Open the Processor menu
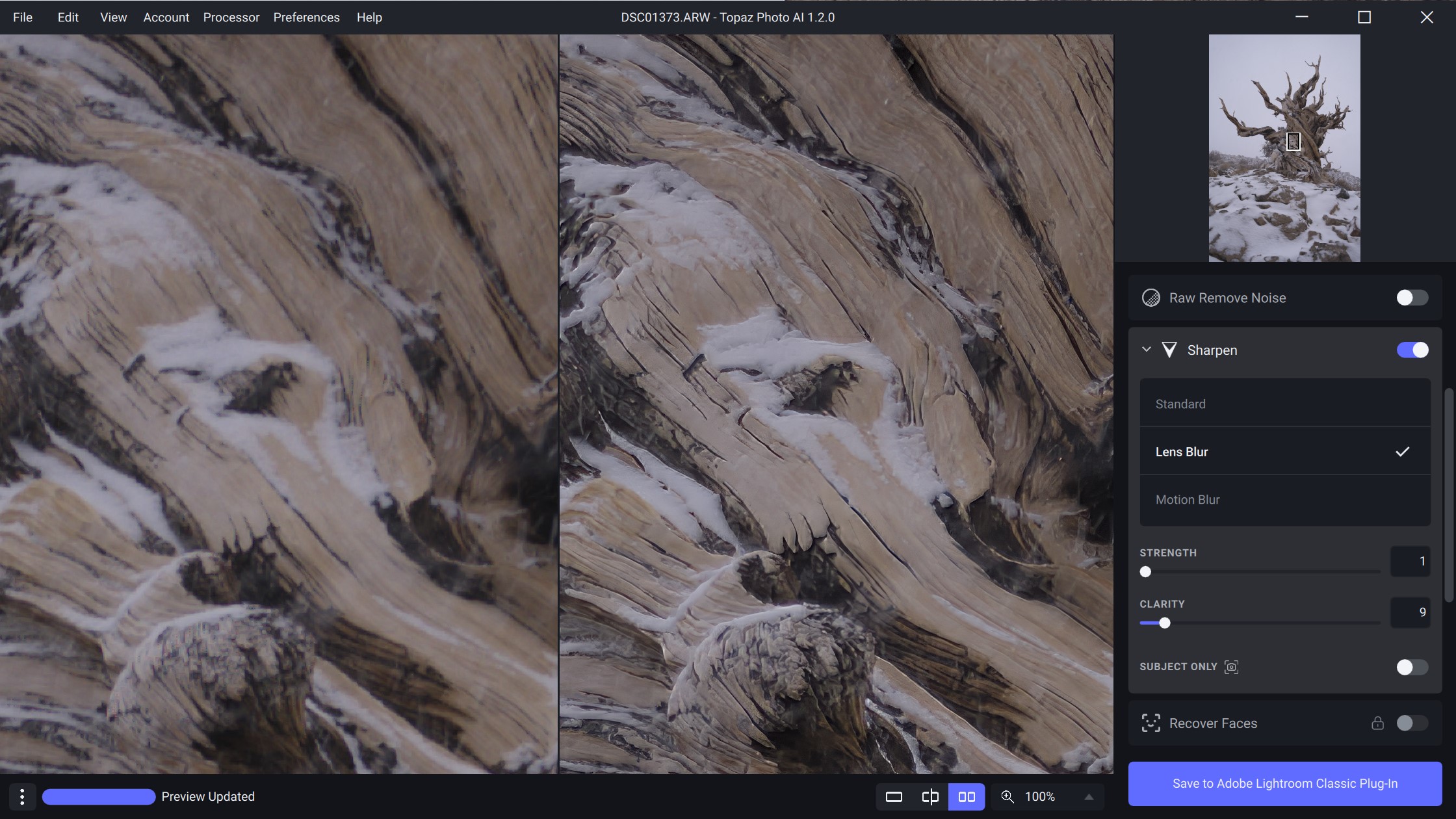 [231, 17]
